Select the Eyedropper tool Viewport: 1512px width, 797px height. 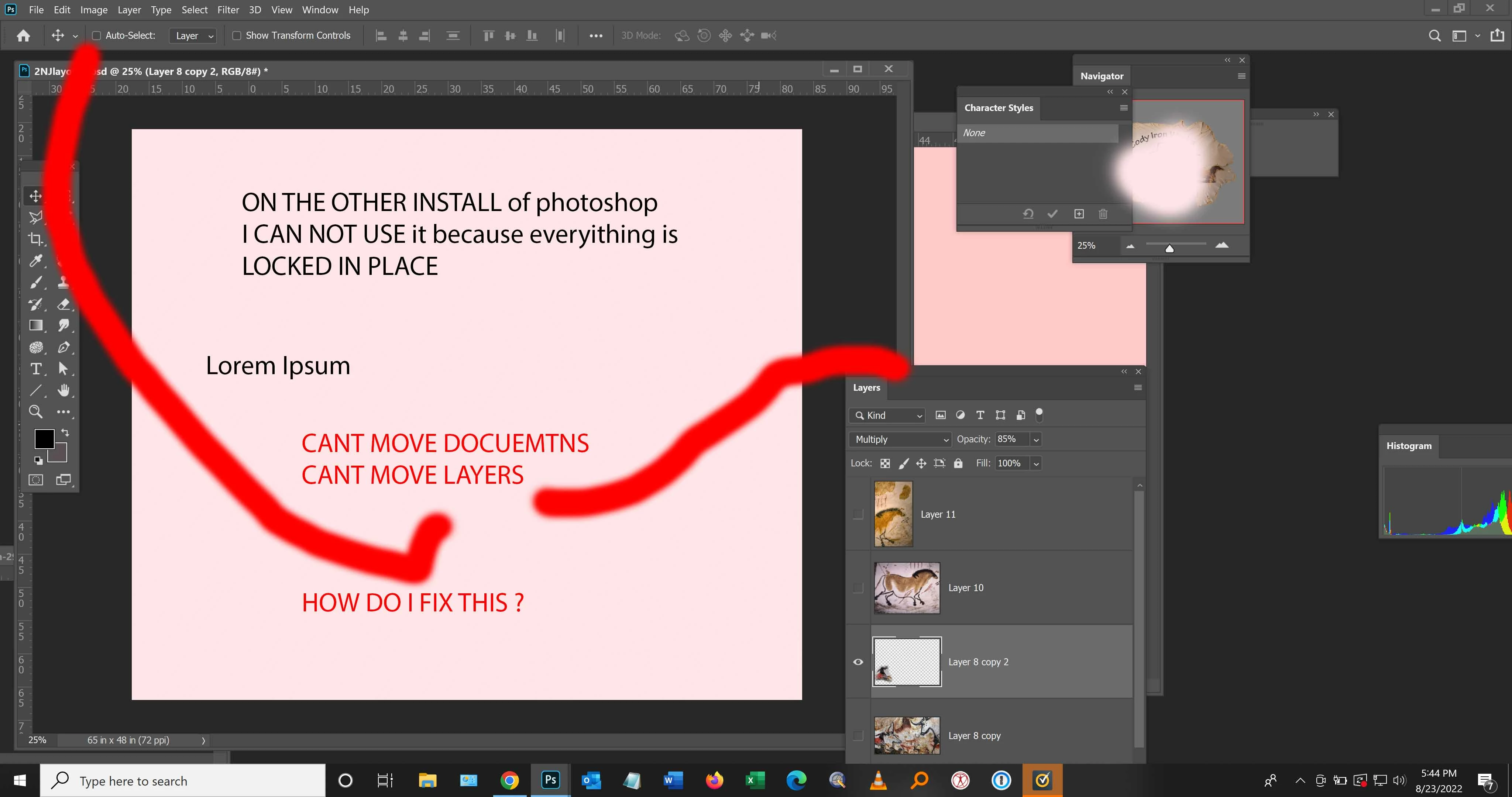36,261
